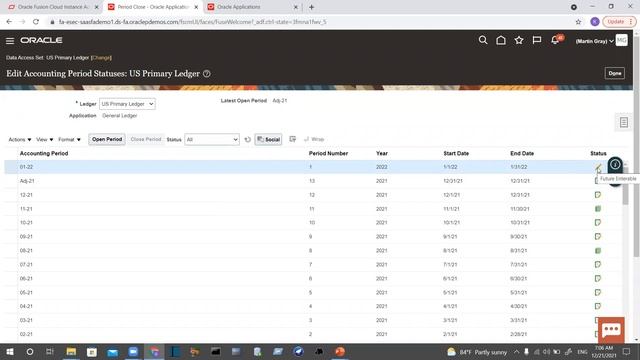
Task: Go to the Oracle home page icon
Action: click(501, 40)
